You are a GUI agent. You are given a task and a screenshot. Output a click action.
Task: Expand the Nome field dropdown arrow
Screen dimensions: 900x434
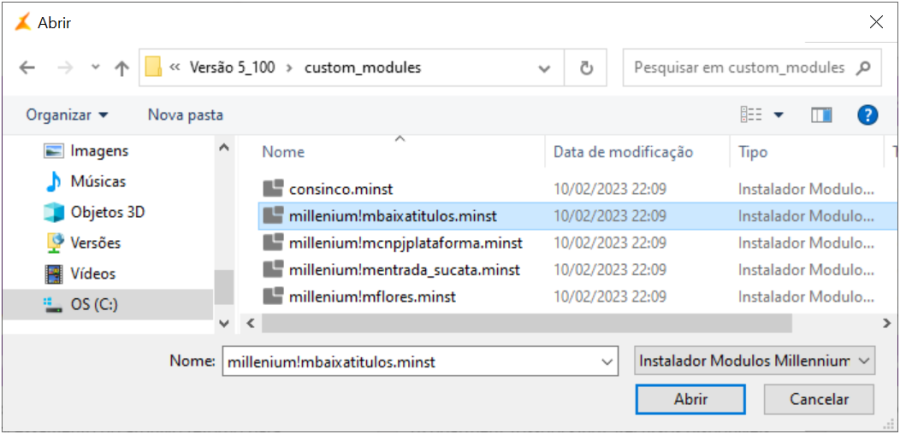(606, 363)
